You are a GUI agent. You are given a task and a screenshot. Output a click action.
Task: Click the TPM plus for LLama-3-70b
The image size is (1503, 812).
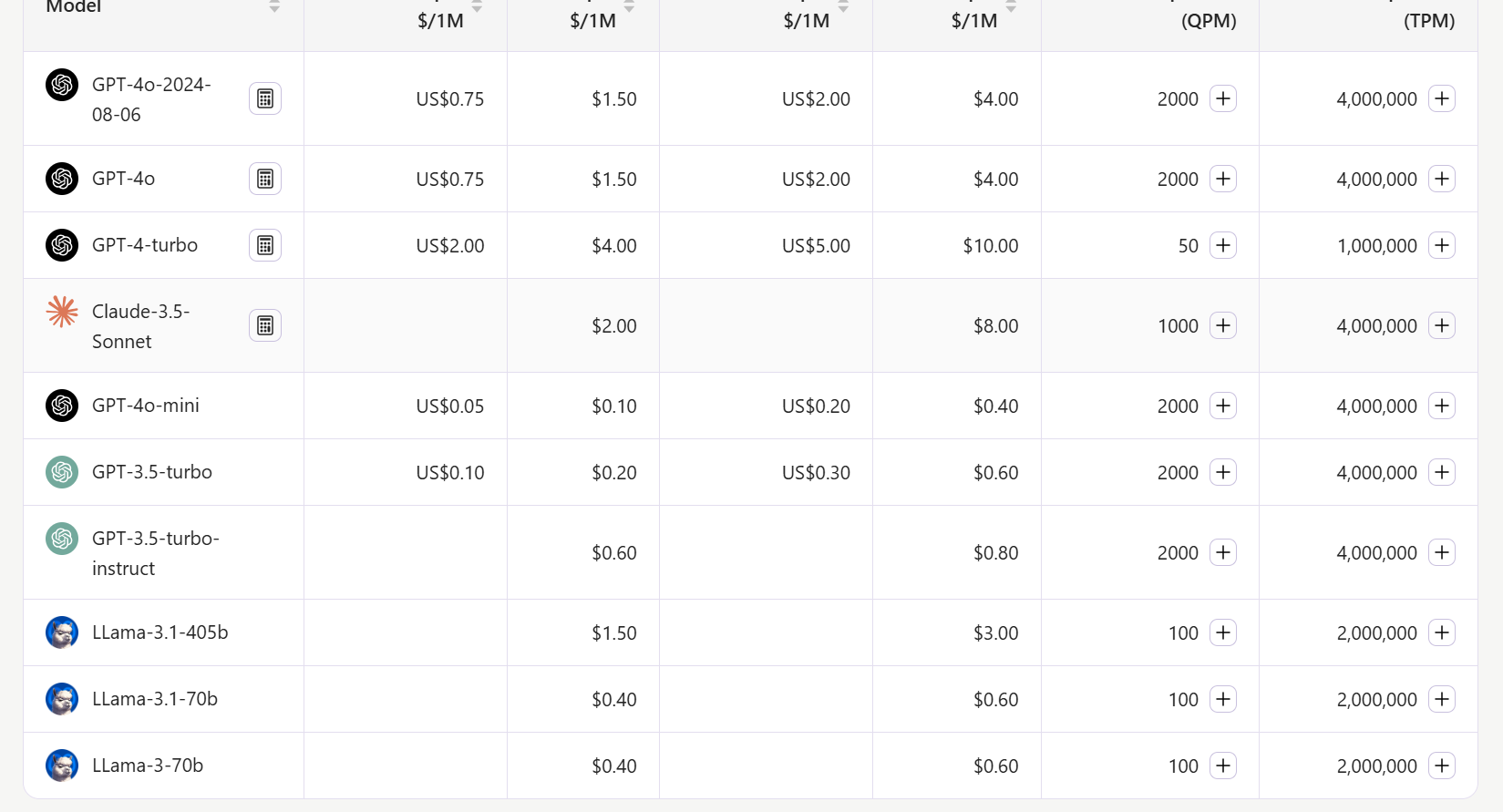(1442, 766)
